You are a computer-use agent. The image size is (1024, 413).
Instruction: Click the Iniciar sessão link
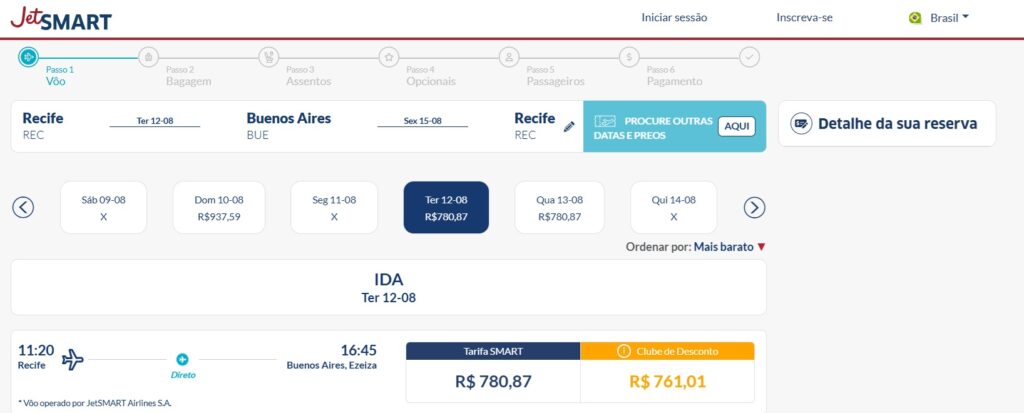[x=673, y=18]
